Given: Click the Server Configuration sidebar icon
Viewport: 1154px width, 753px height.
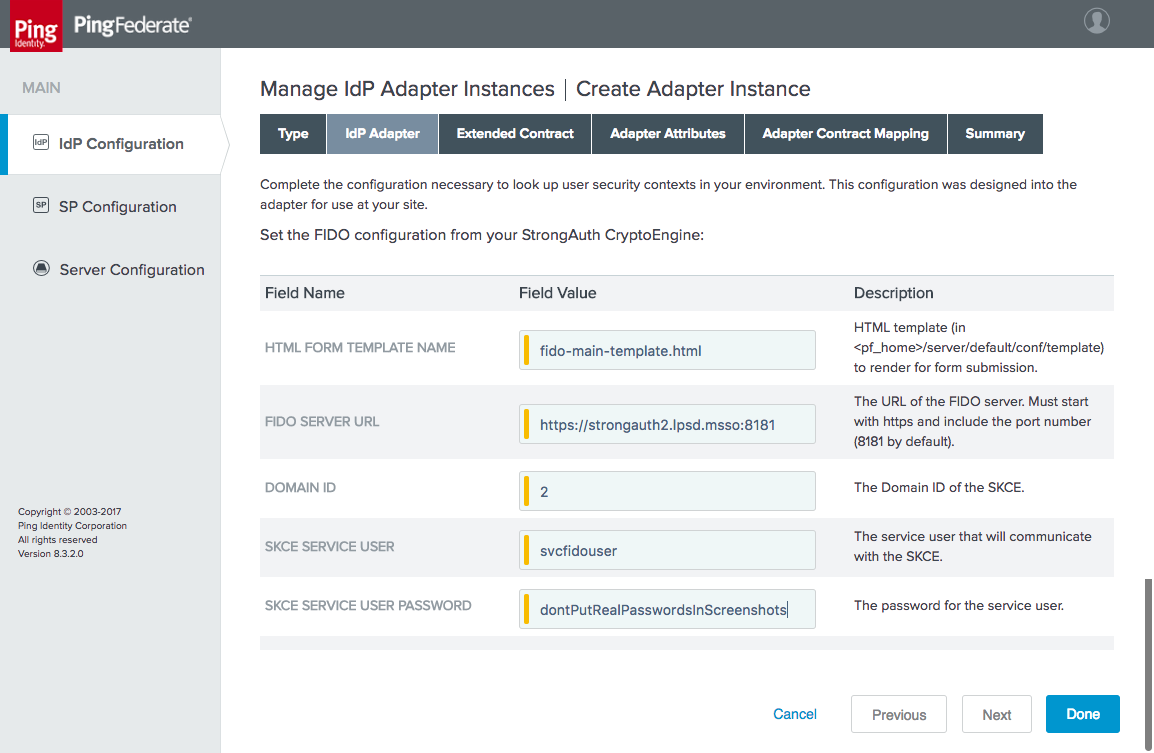Looking at the screenshot, I should pos(41,268).
